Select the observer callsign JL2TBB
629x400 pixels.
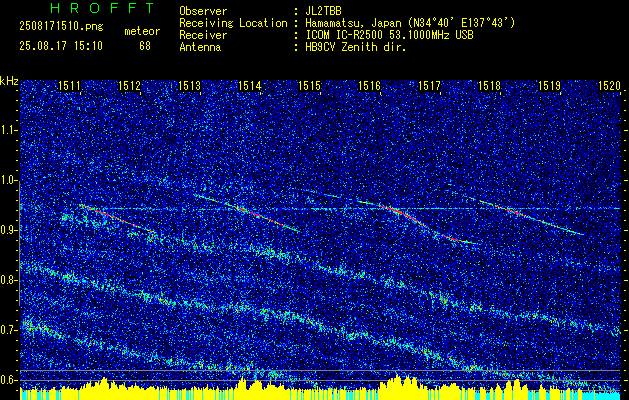coord(323,11)
